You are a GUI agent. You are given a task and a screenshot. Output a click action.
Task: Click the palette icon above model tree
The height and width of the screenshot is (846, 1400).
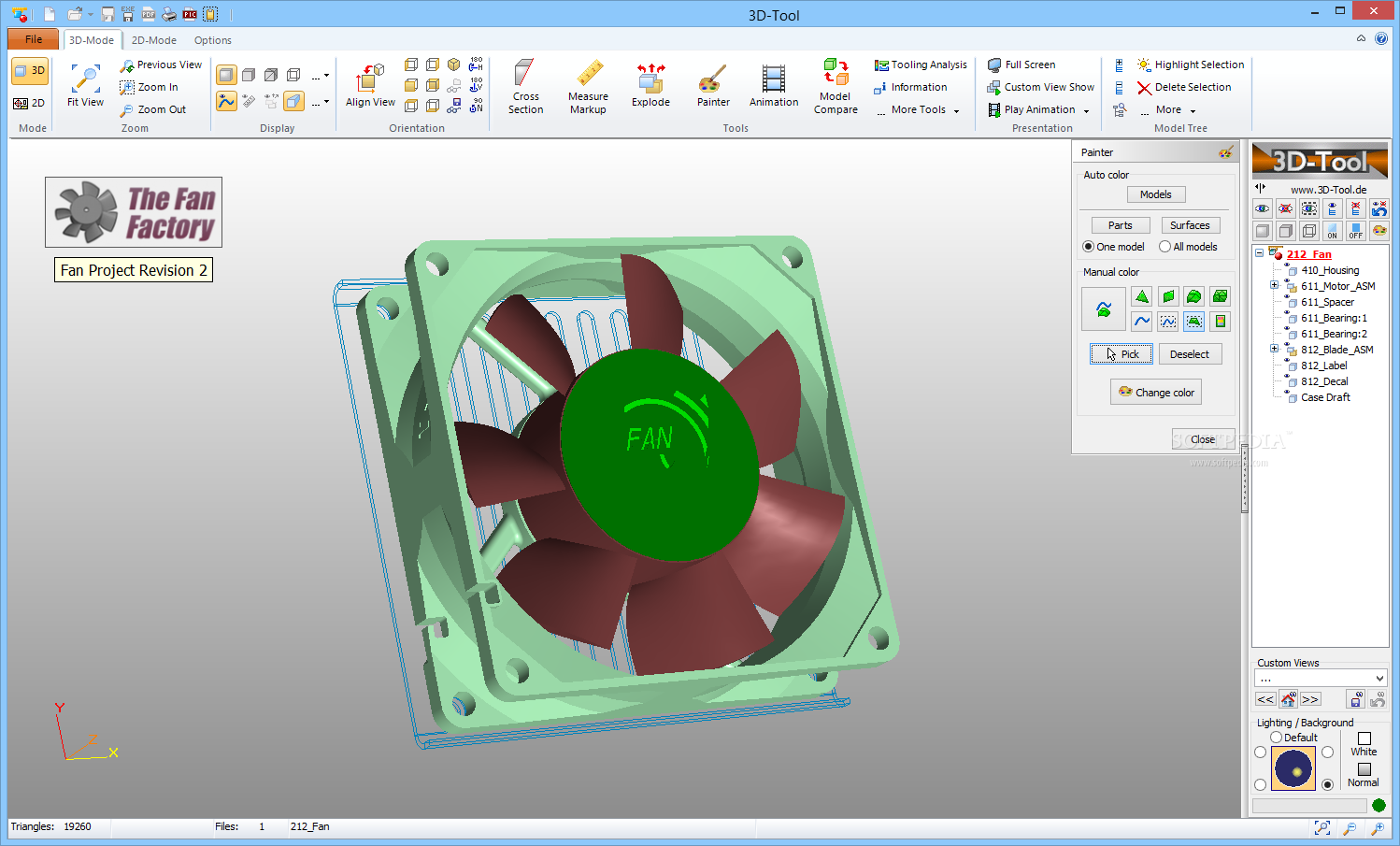click(1379, 231)
